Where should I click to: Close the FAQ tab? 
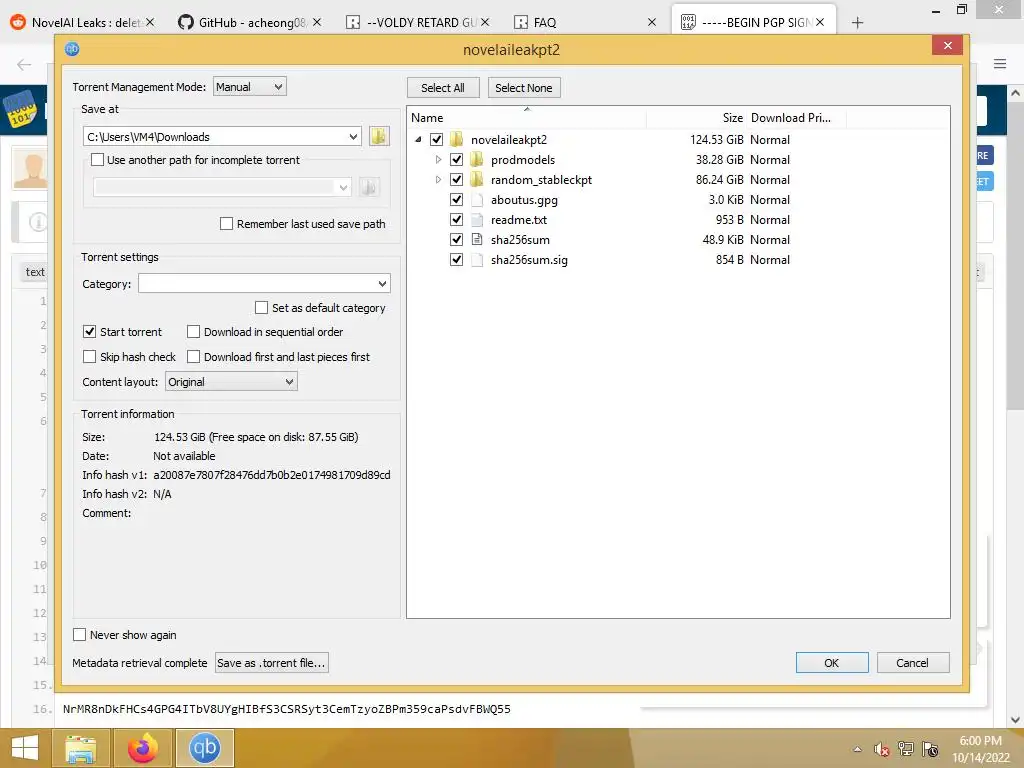pyautogui.click(x=652, y=22)
